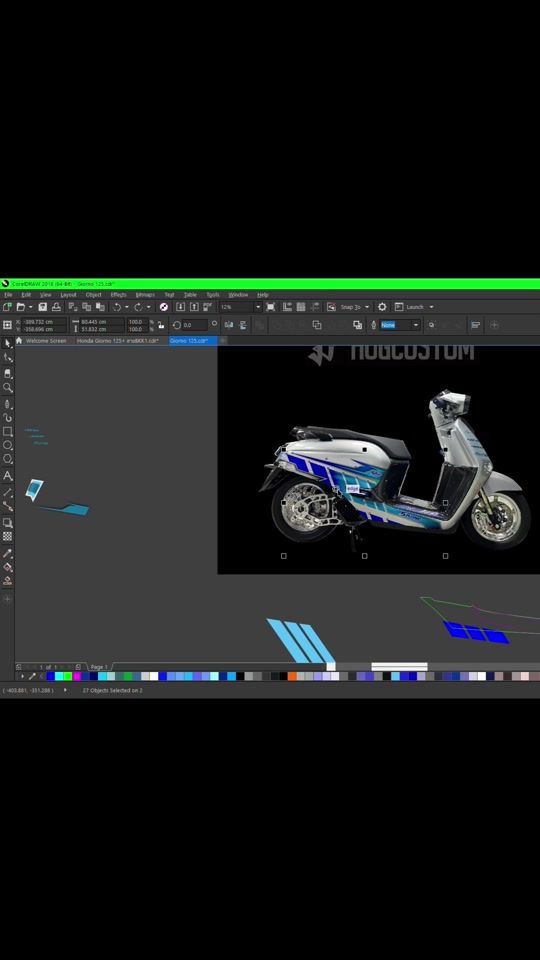Click the '27 Objects Selected' status text
This screenshot has width=540, height=960.
pyautogui.click(x=113, y=691)
